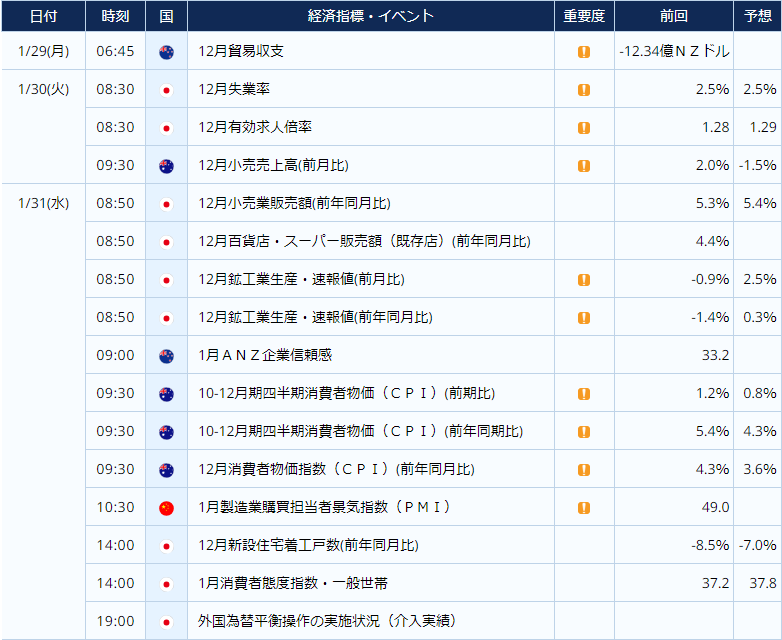The image size is (782, 640).
Task: Click the New Zealand flag in 12月貿易収支 row
Action: (x=166, y=51)
